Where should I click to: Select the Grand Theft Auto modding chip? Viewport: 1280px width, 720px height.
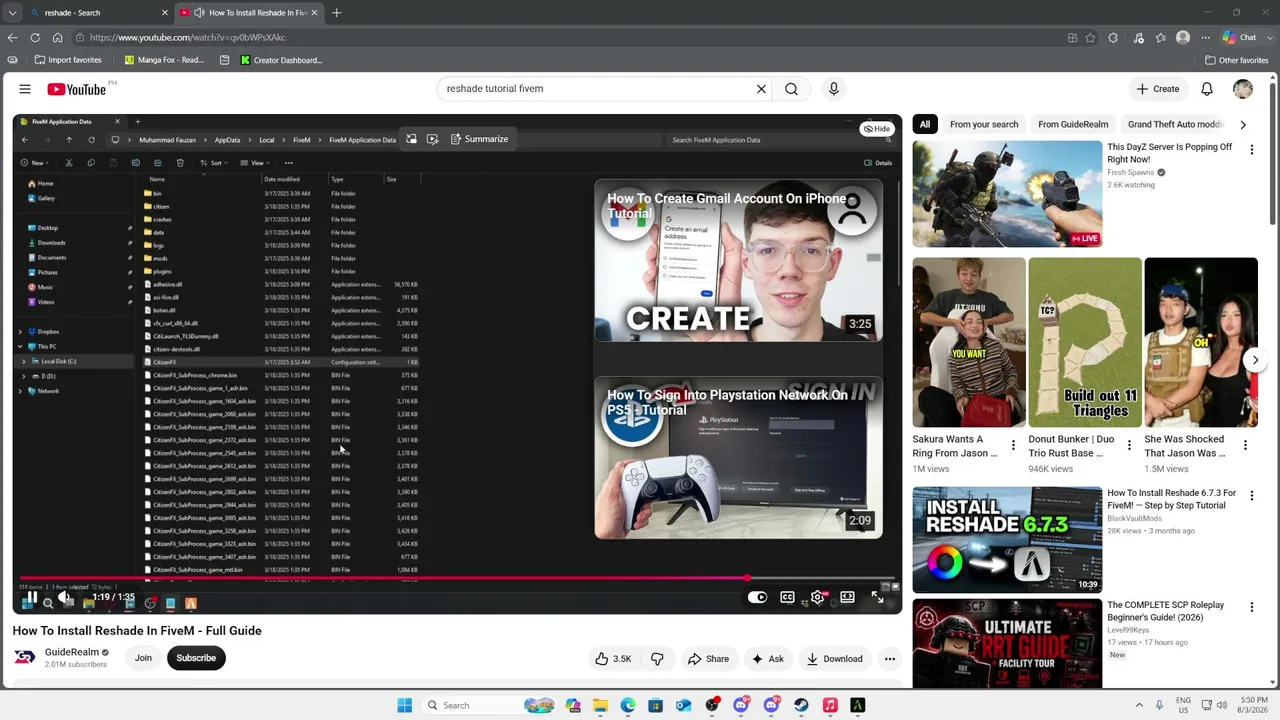(x=1175, y=125)
